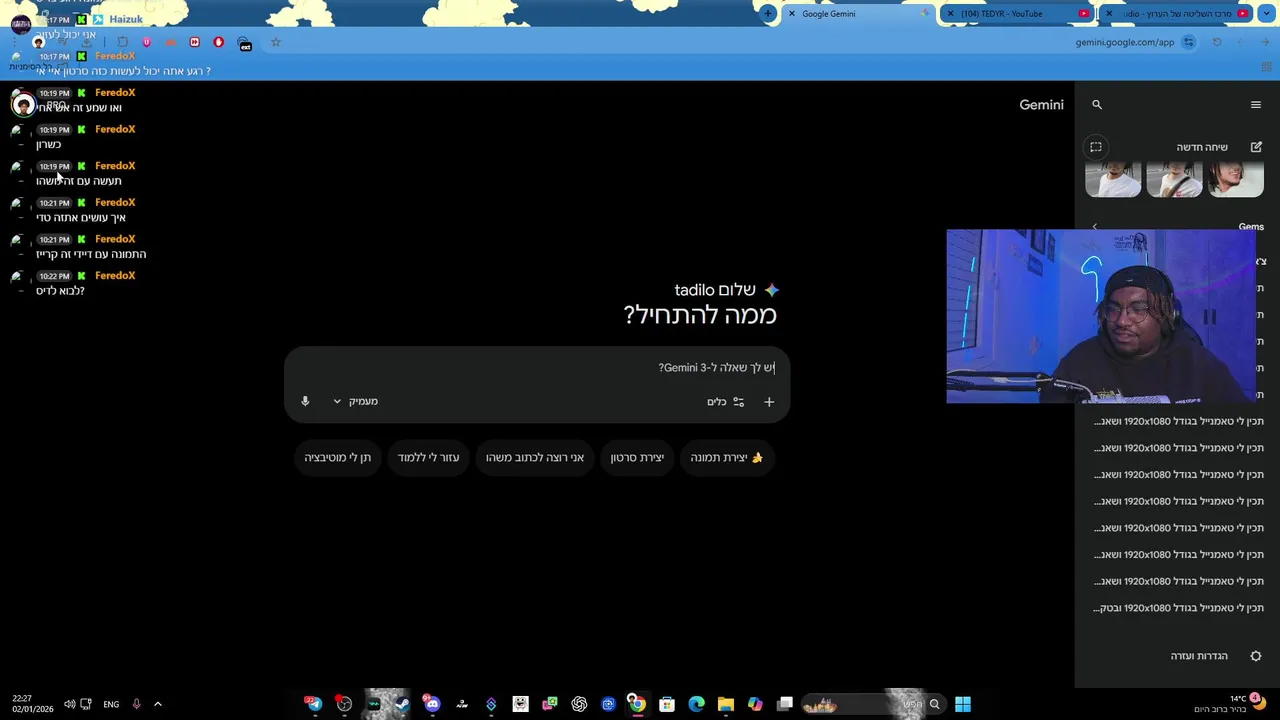
Task: Switch to the (104) TEDYR - YouTube tab
Action: [x=1017, y=14]
